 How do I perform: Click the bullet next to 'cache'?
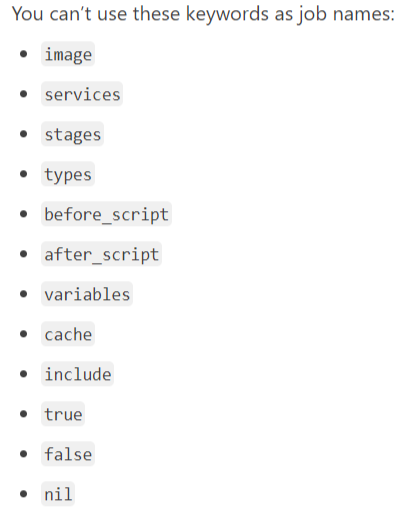(x=23, y=334)
